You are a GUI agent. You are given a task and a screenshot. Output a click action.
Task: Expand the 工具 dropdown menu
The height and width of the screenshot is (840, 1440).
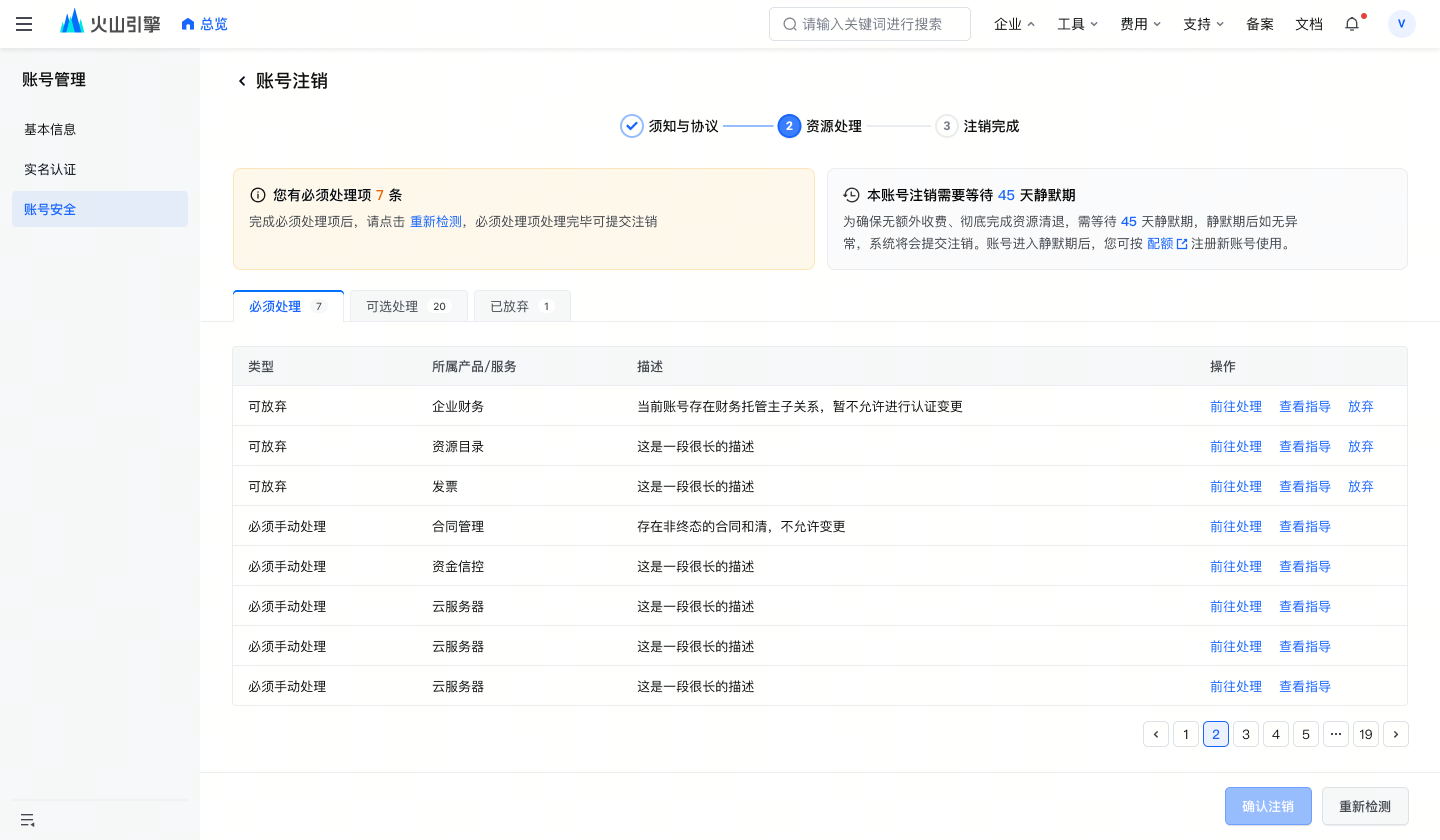(1077, 24)
